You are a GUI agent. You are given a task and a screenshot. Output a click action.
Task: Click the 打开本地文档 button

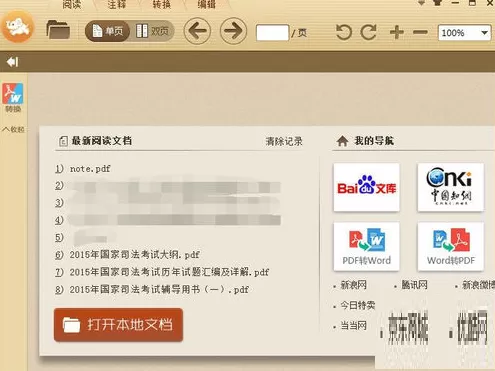118,325
